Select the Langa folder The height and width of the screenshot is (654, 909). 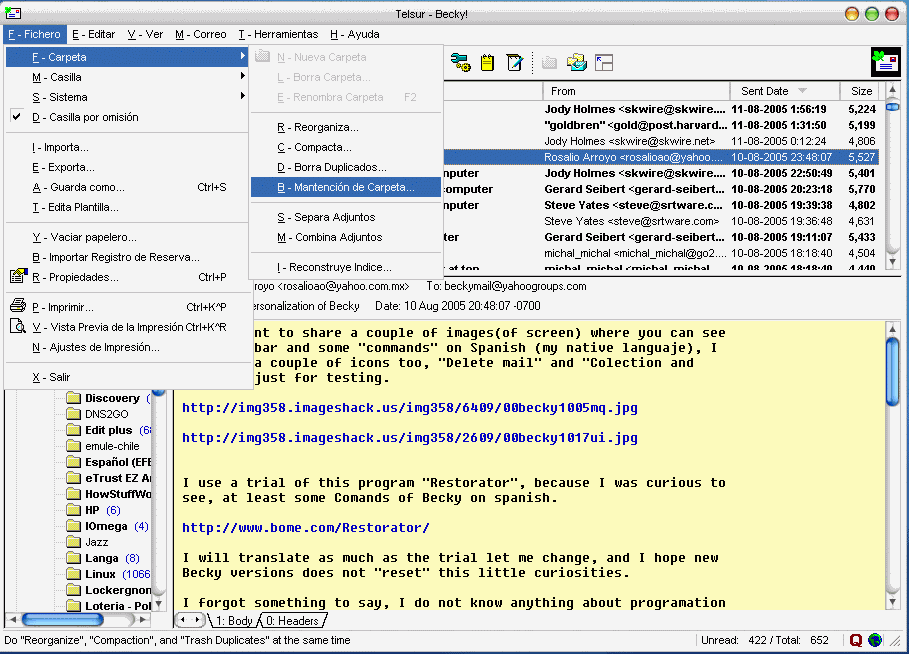click(x=103, y=558)
